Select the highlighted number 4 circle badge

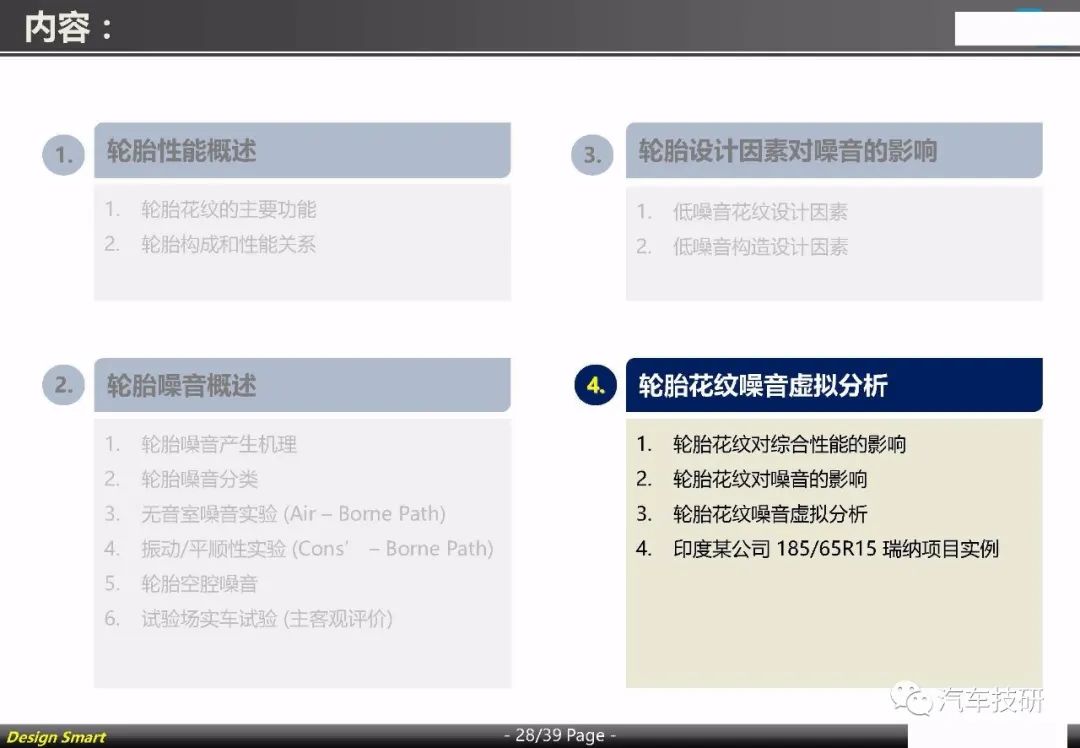coord(595,385)
